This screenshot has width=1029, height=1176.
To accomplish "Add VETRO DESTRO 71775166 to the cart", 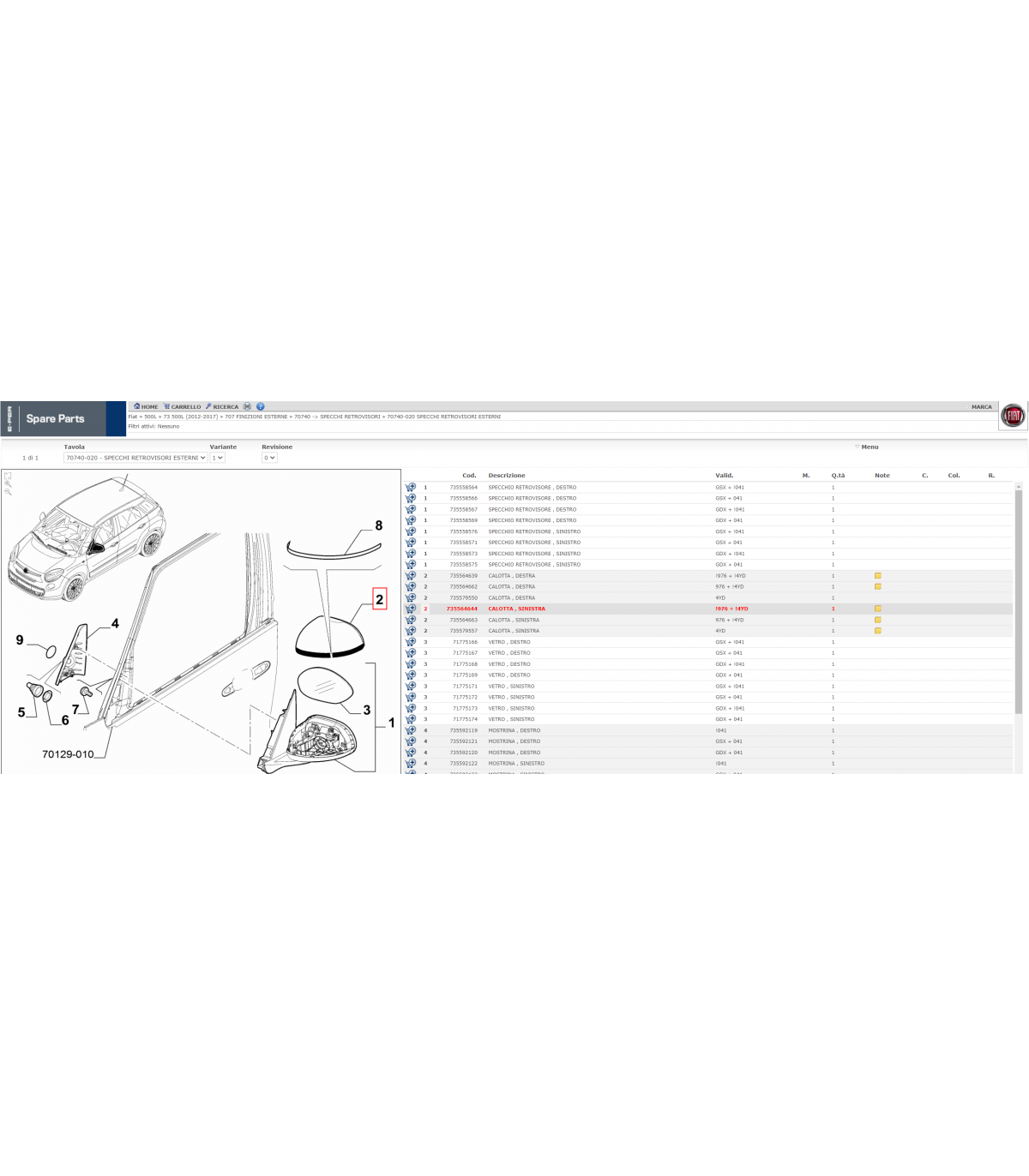I will [x=411, y=642].
